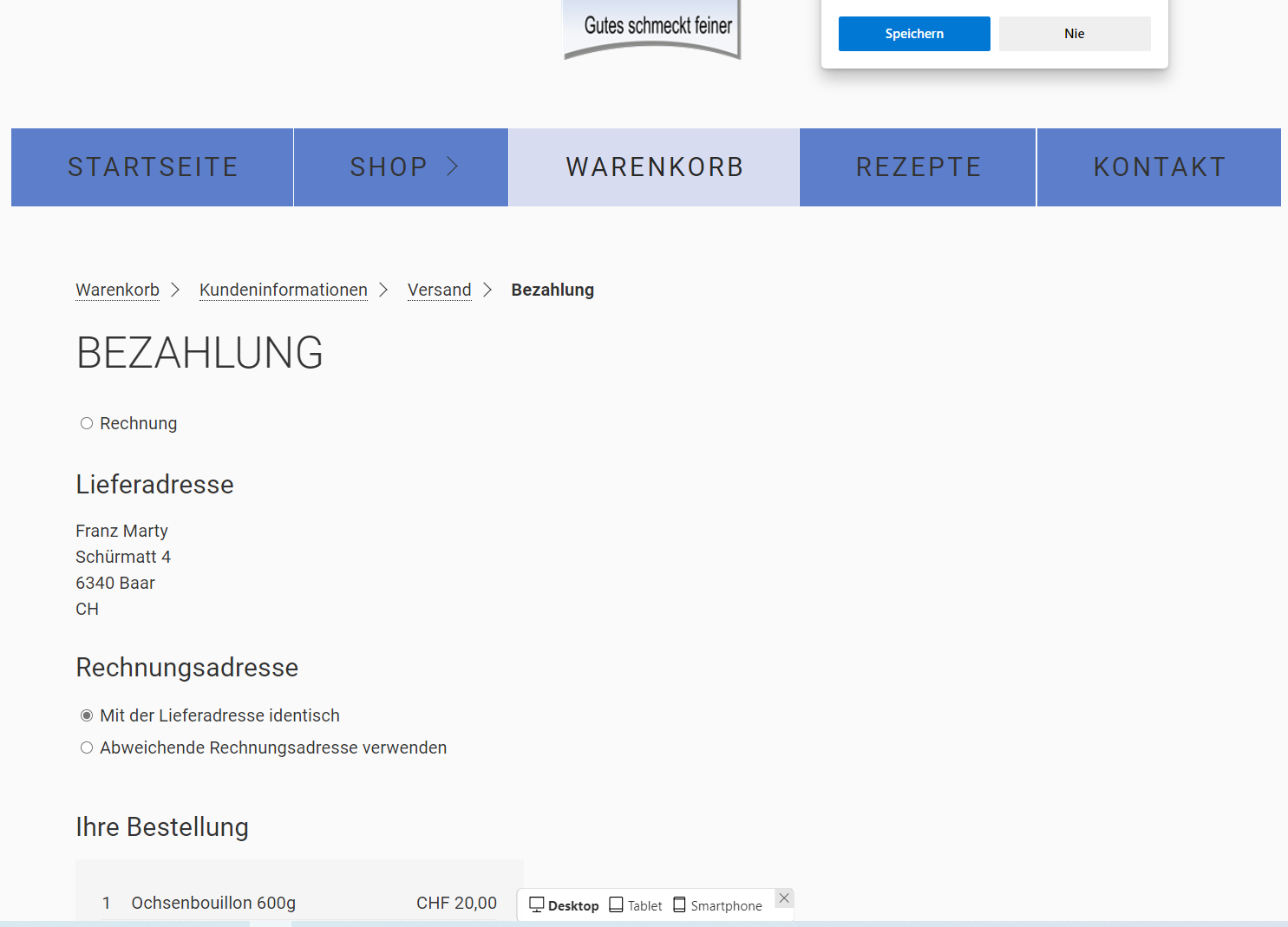Expand the Shop menu chevron arrow

click(x=452, y=166)
